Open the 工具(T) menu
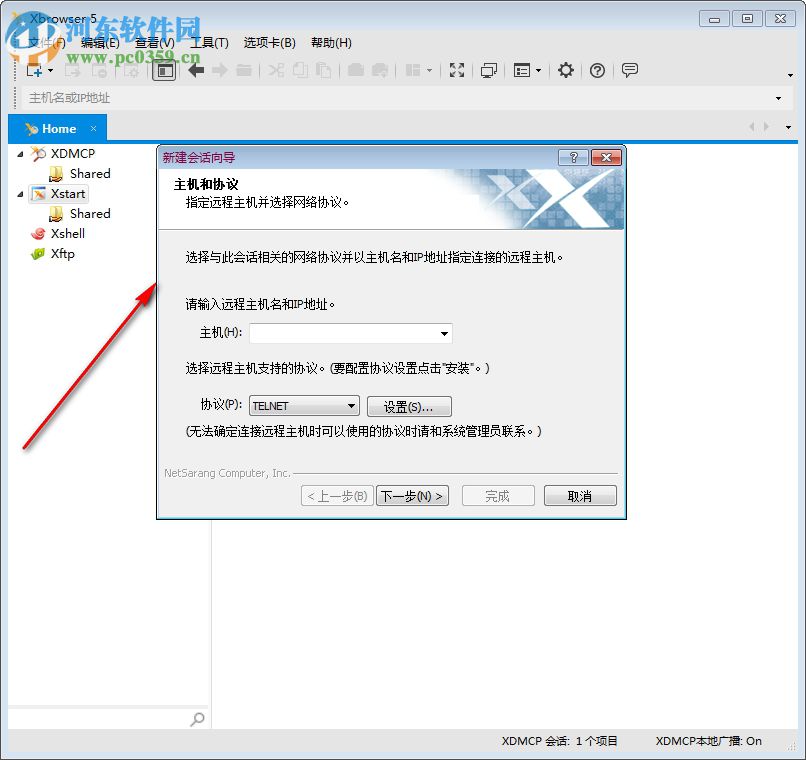 (208, 42)
